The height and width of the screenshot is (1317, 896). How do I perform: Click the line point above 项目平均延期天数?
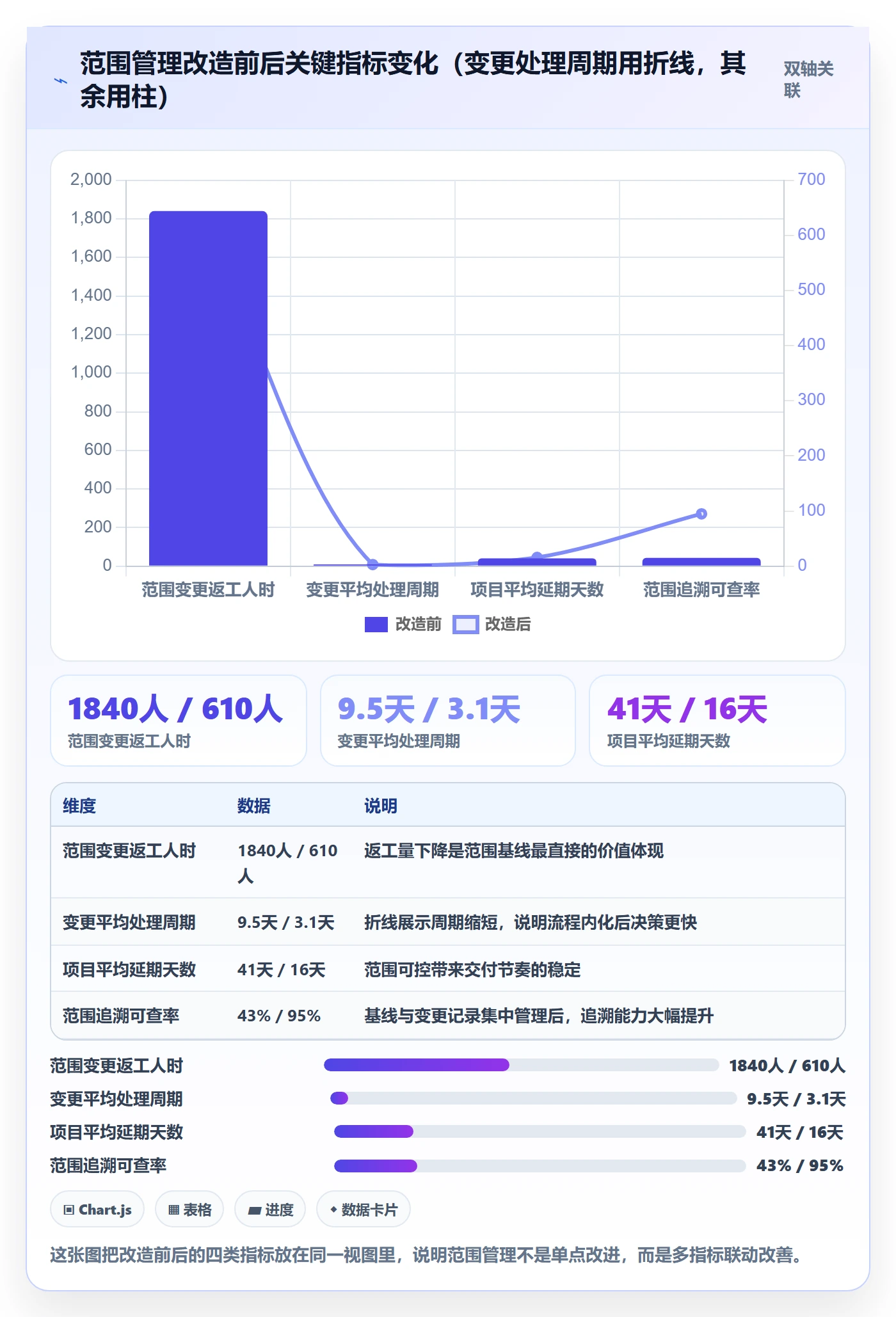537,557
